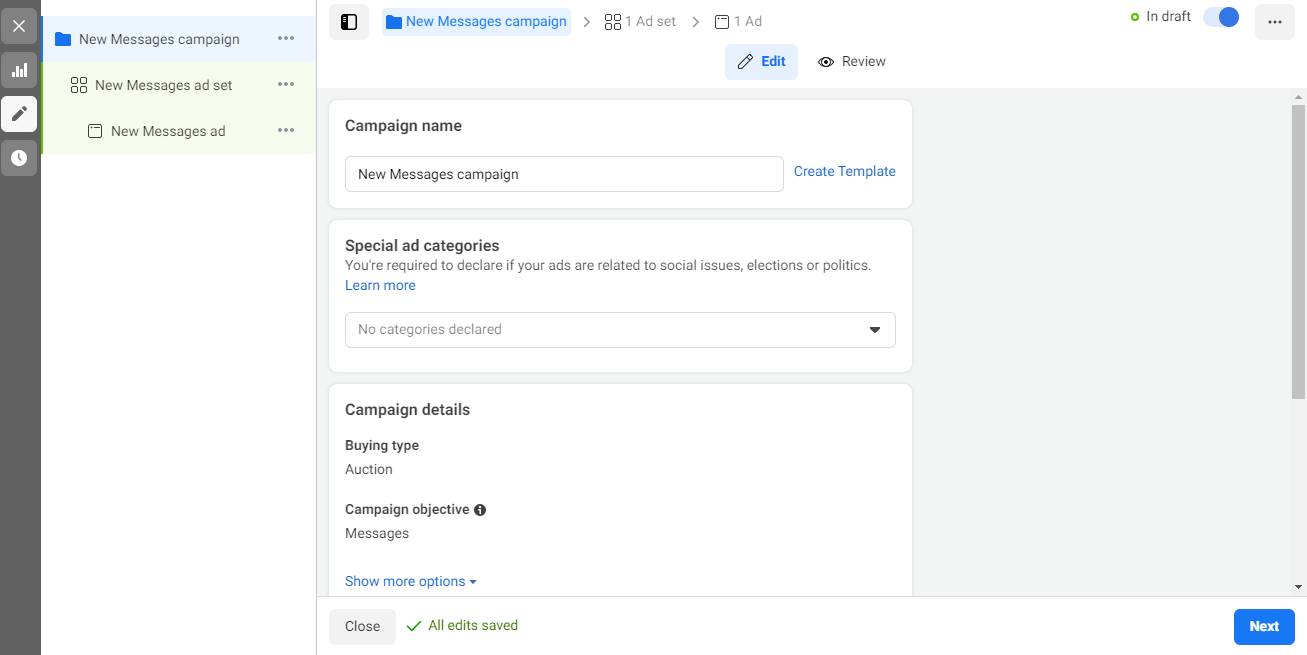
Task: Switch to the Review tab
Action: (x=851, y=61)
